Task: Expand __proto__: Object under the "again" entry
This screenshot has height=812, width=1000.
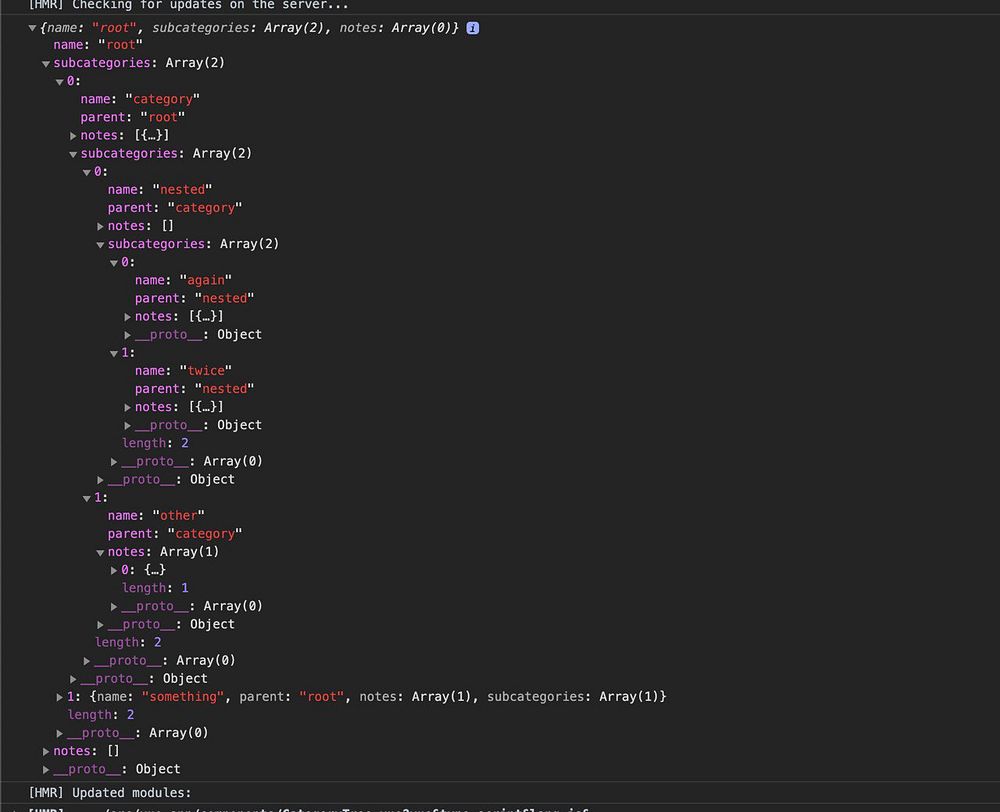Action: (x=128, y=335)
